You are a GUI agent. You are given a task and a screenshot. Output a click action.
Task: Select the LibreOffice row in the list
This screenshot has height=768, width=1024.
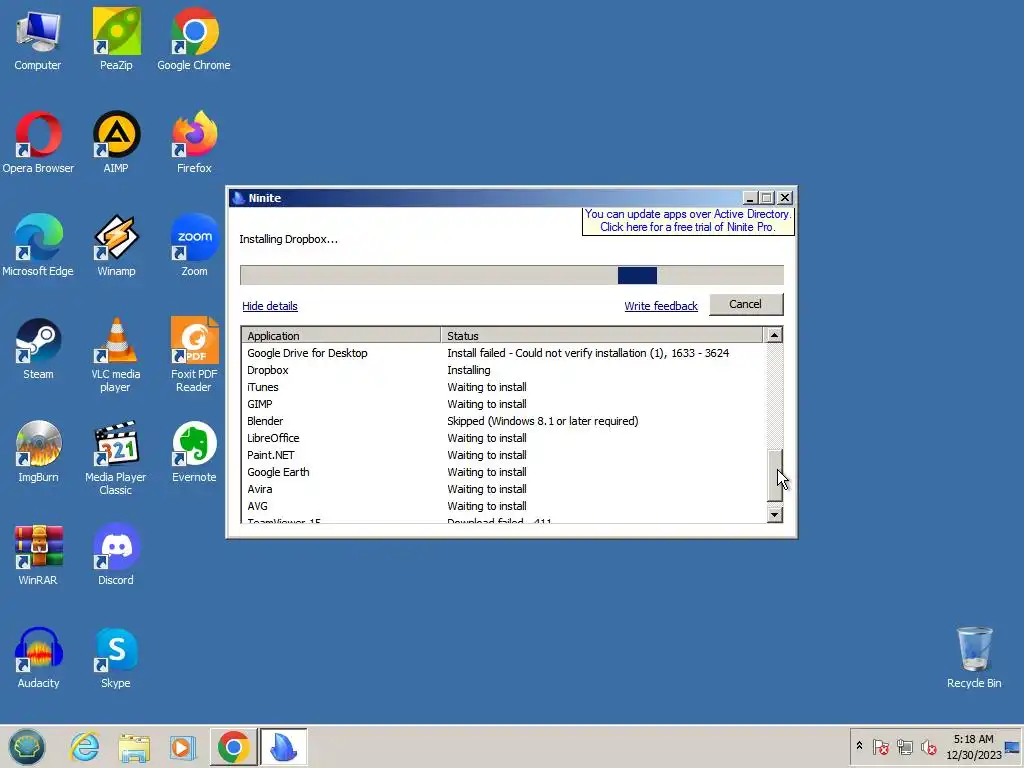pyautogui.click(x=503, y=438)
